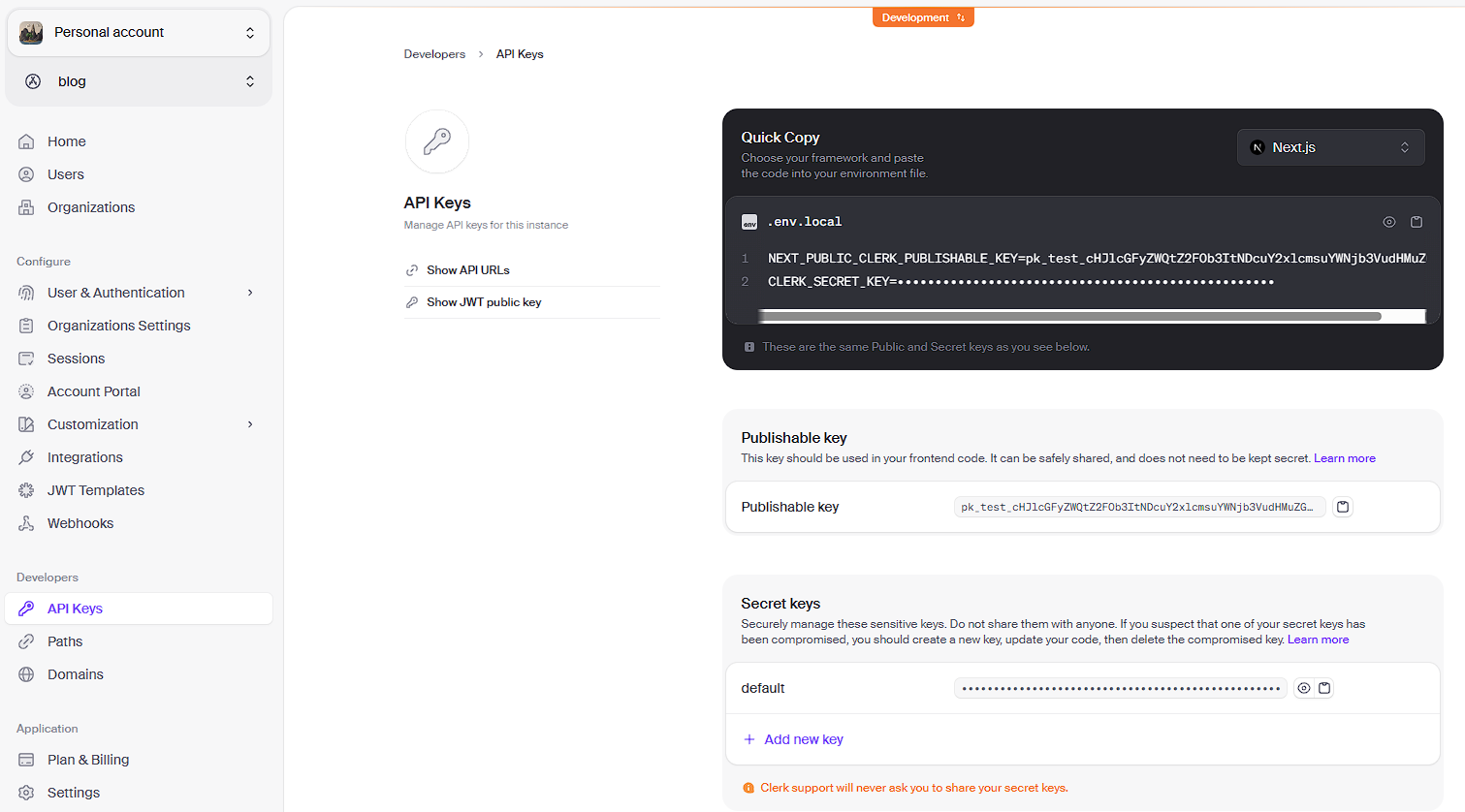Switch instance using the Development dropdown
The width and height of the screenshot is (1465, 812).
click(923, 17)
